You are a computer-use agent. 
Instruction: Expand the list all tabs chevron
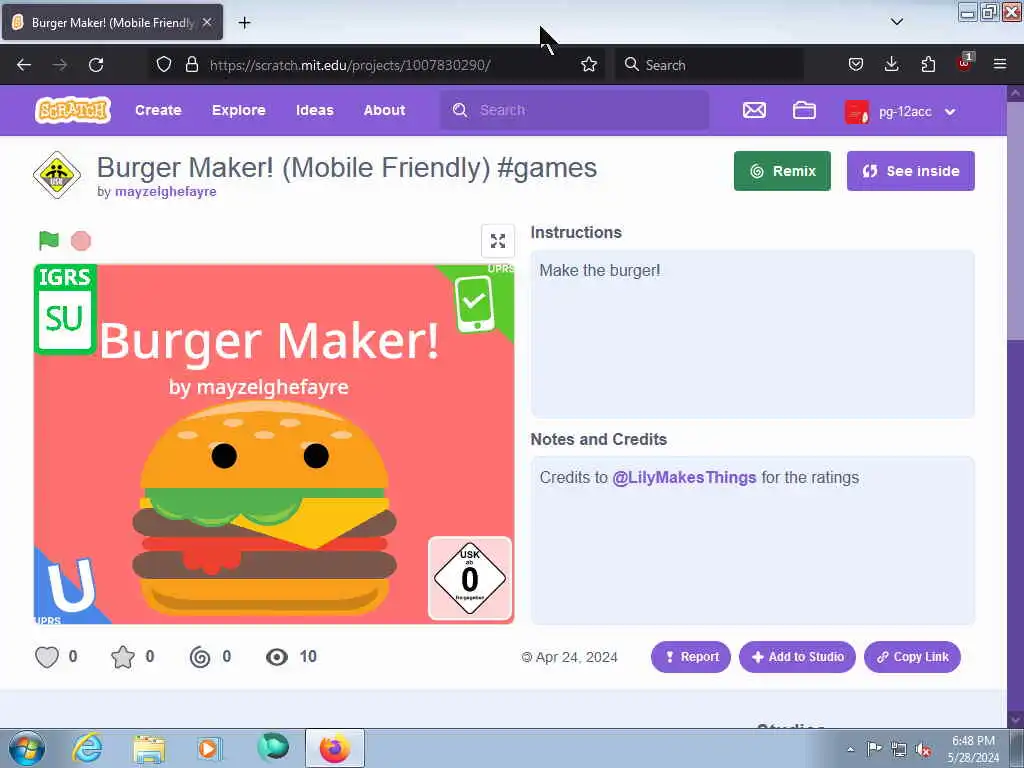(x=897, y=22)
